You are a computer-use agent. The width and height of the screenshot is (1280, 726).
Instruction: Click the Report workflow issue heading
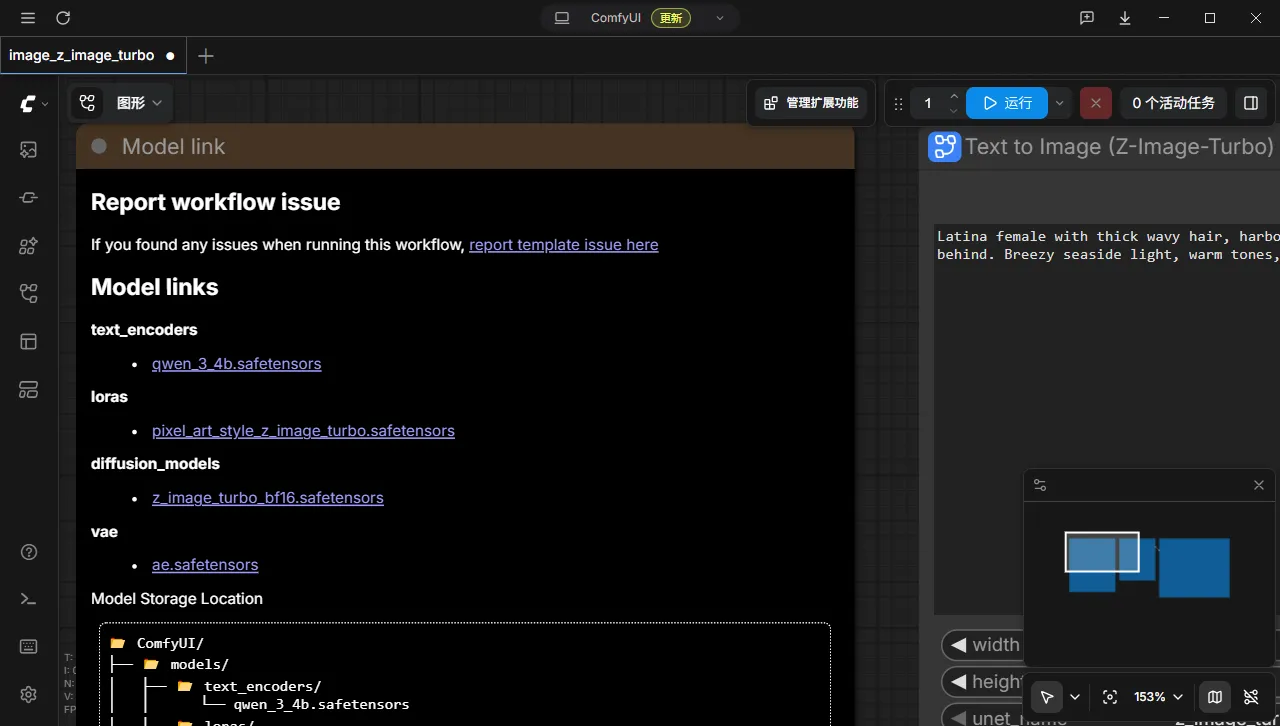[216, 202]
